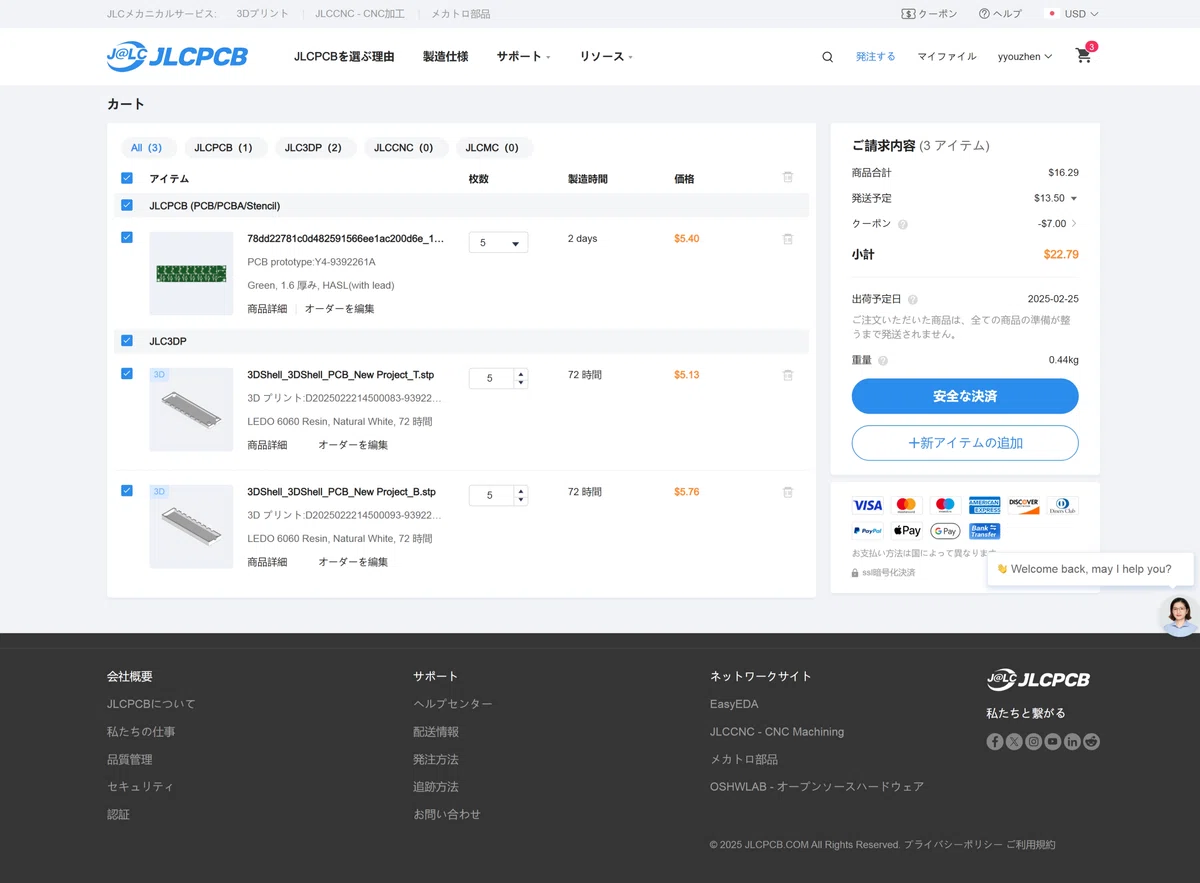Click the Google Pay payment icon
Image resolution: width=1200 pixels, height=883 pixels.
pyautogui.click(x=945, y=531)
